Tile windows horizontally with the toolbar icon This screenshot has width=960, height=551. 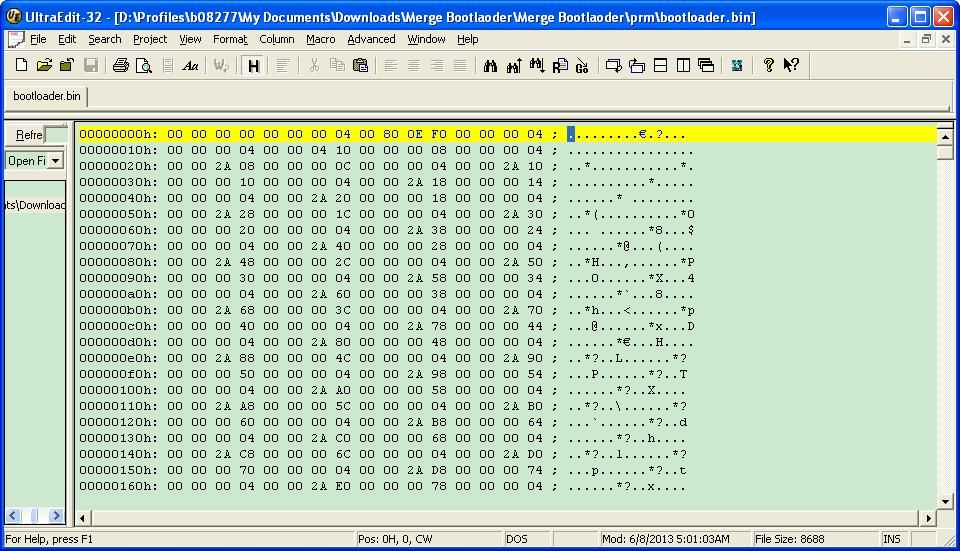660,65
